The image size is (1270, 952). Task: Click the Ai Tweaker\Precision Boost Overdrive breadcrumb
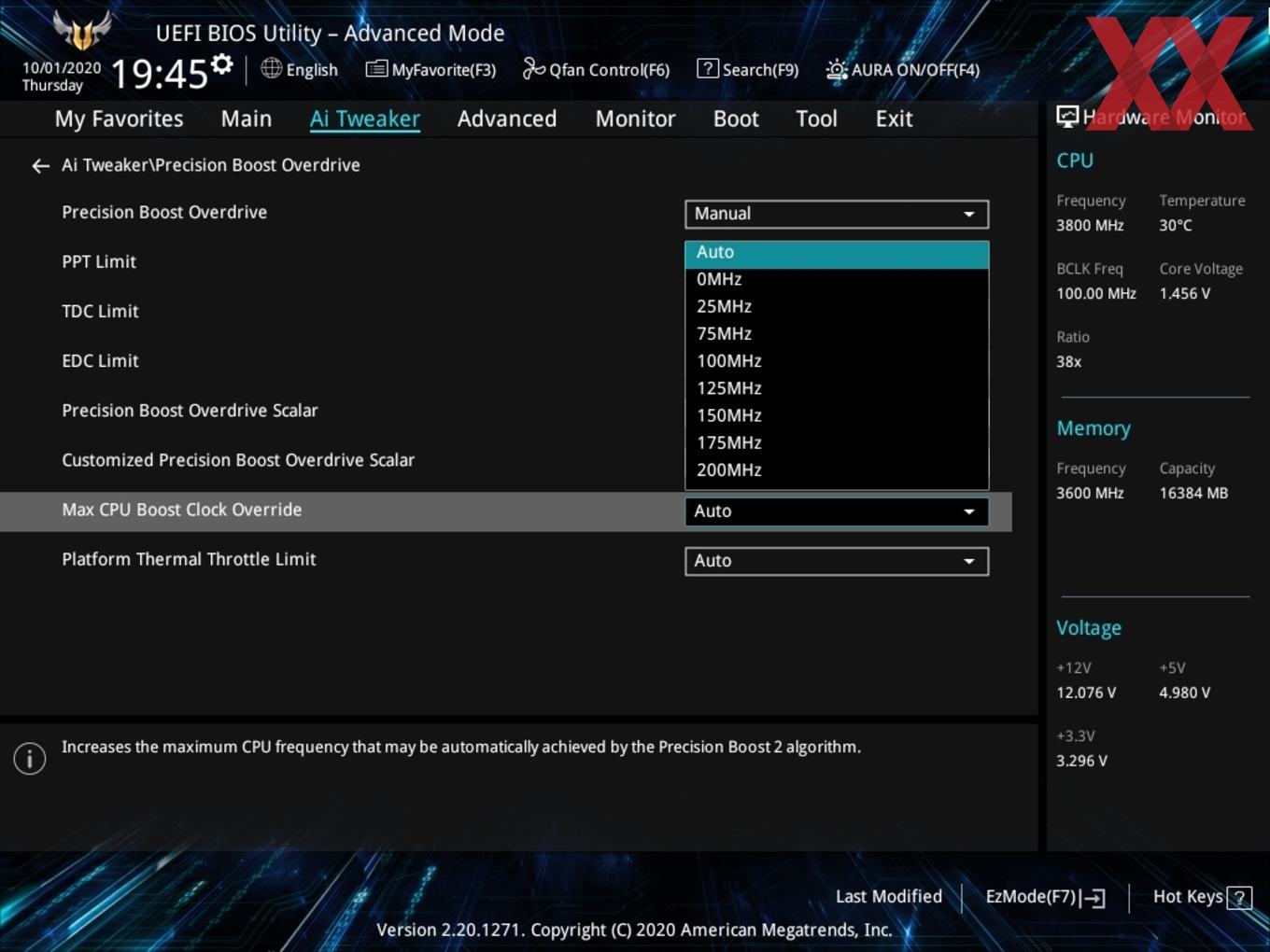211,165
